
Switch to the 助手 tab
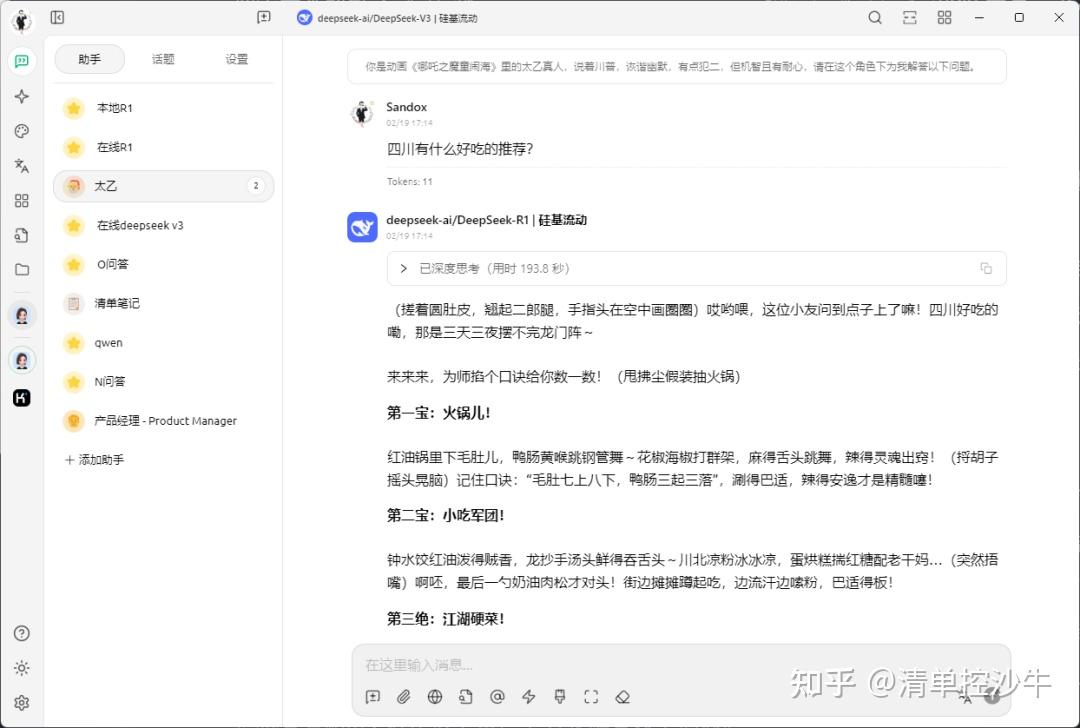[90, 59]
